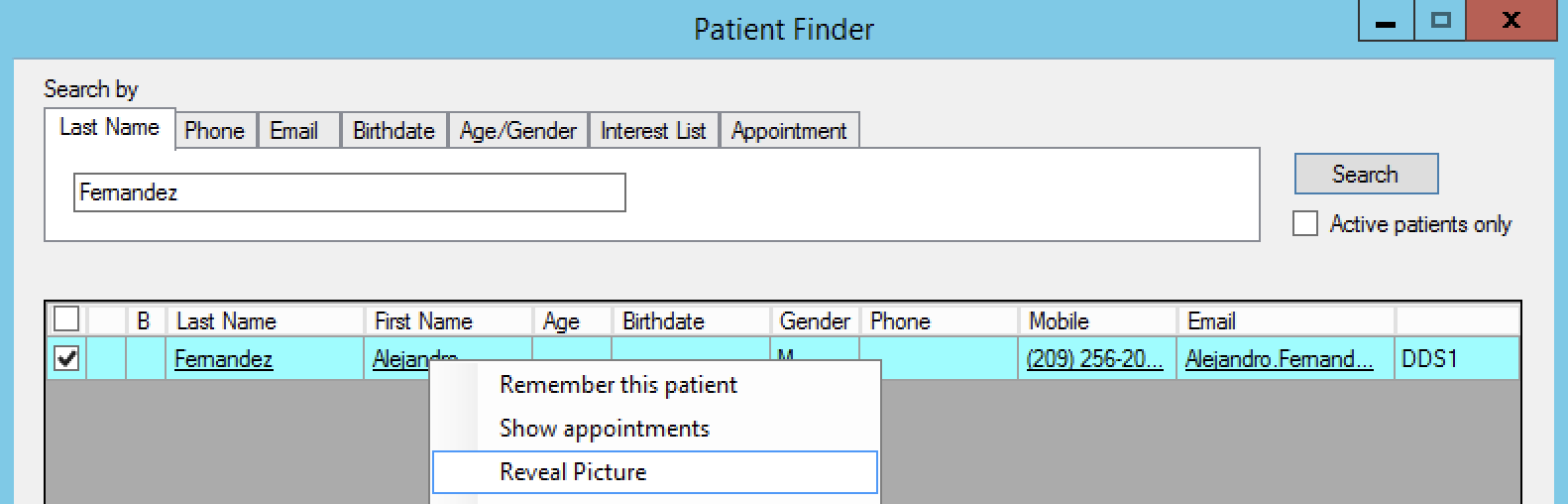Enable Active patients only checkbox

tap(1305, 224)
